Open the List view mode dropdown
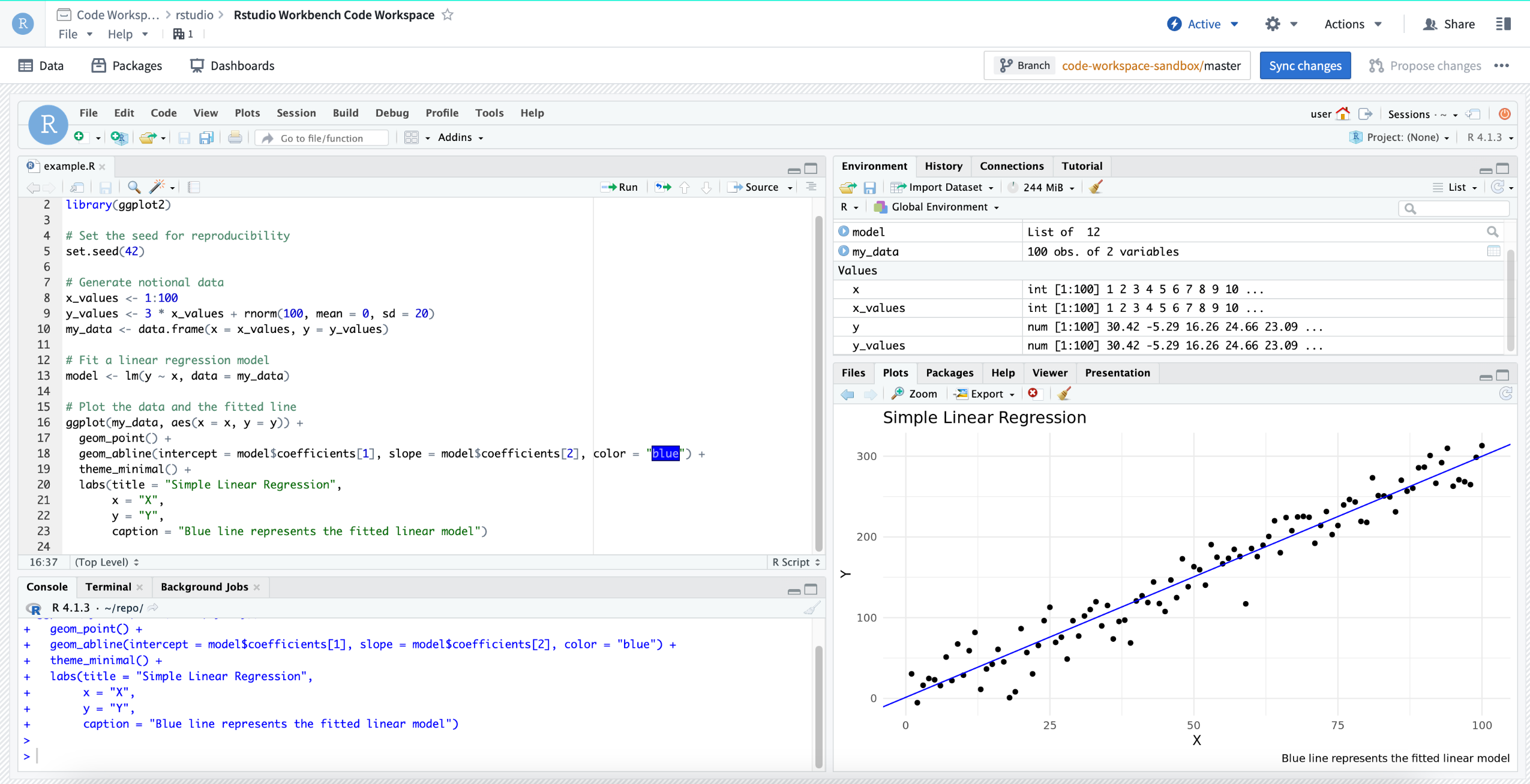 [x=1455, y=187]
